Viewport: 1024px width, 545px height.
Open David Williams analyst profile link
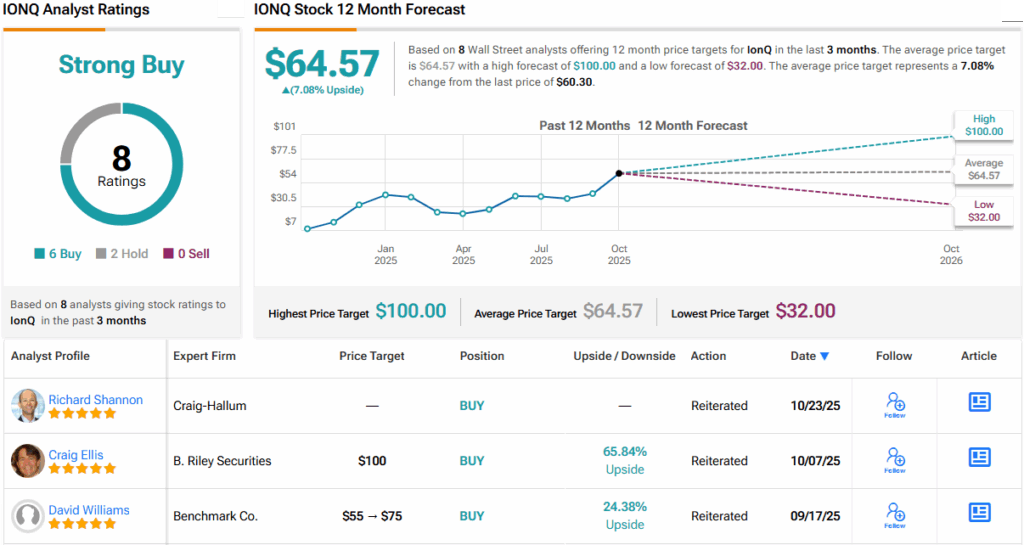[89, 510]
